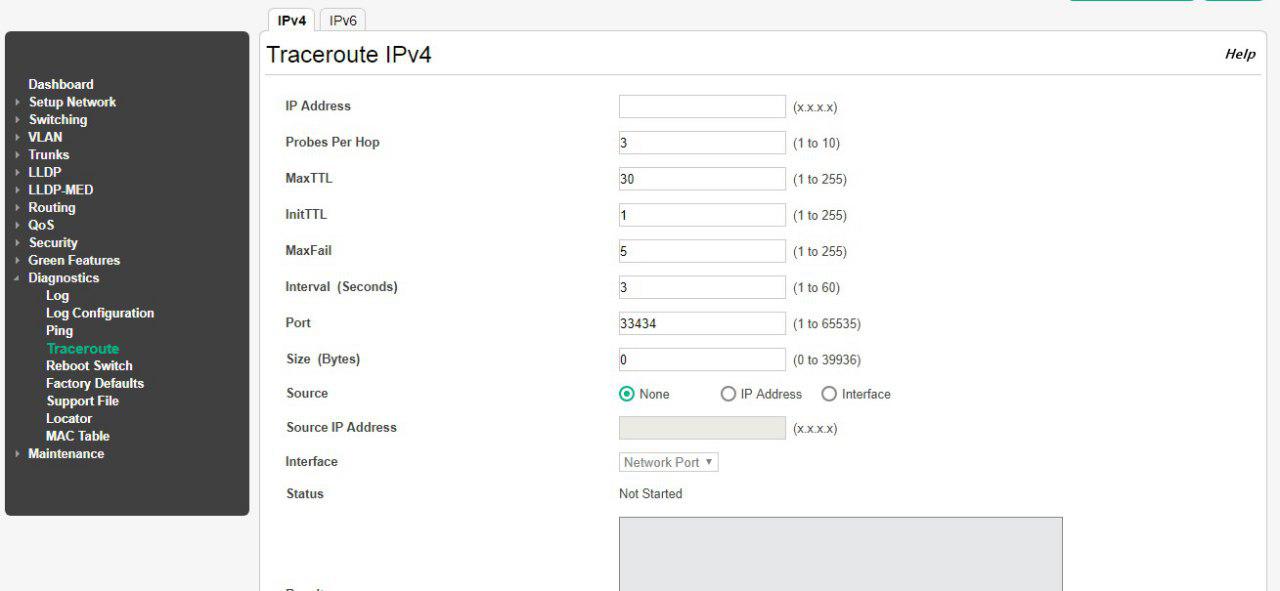Open the MAC Table page
Screen dimensions: 1280x591
78,436
